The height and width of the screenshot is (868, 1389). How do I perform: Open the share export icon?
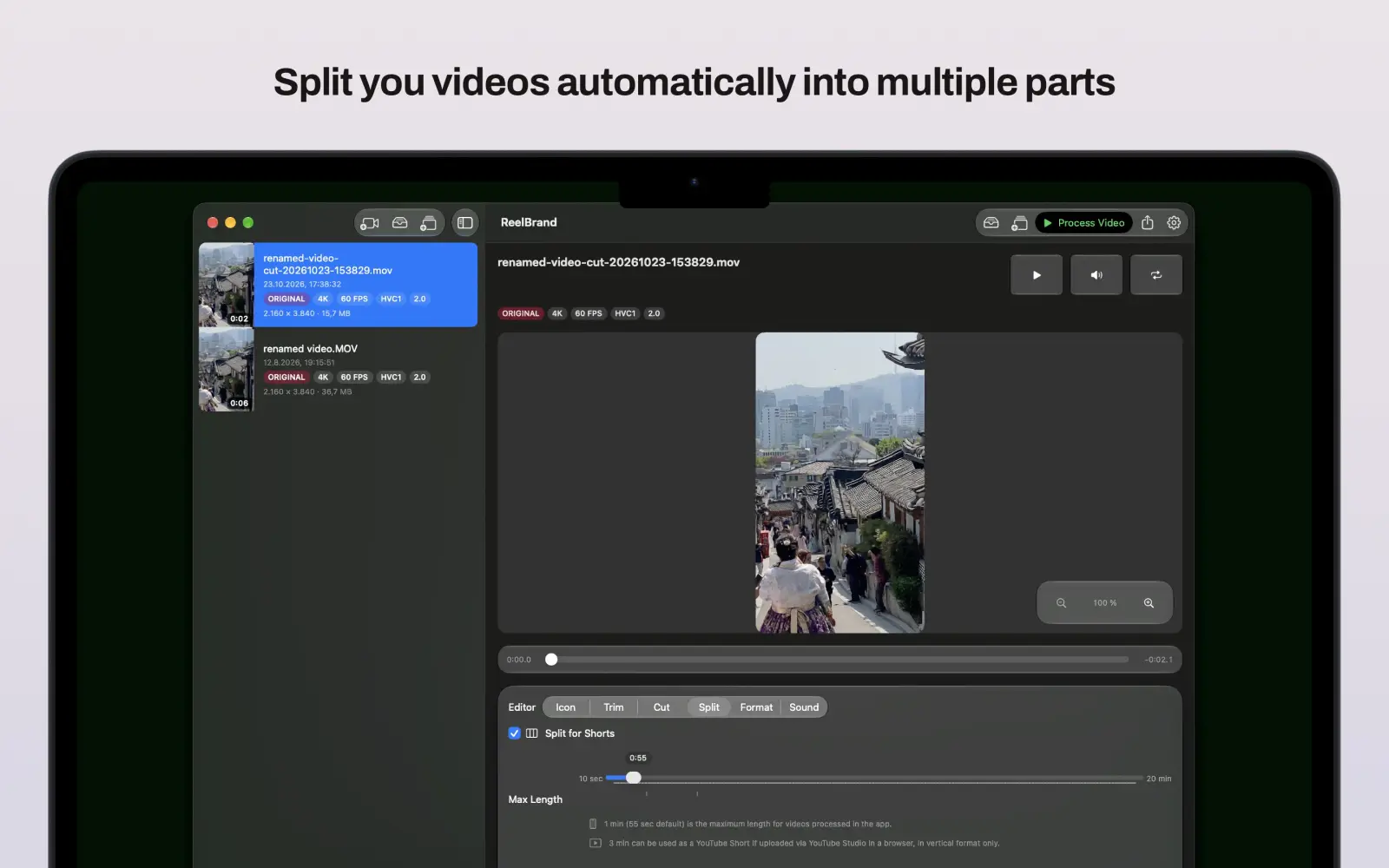point(1148,222)
